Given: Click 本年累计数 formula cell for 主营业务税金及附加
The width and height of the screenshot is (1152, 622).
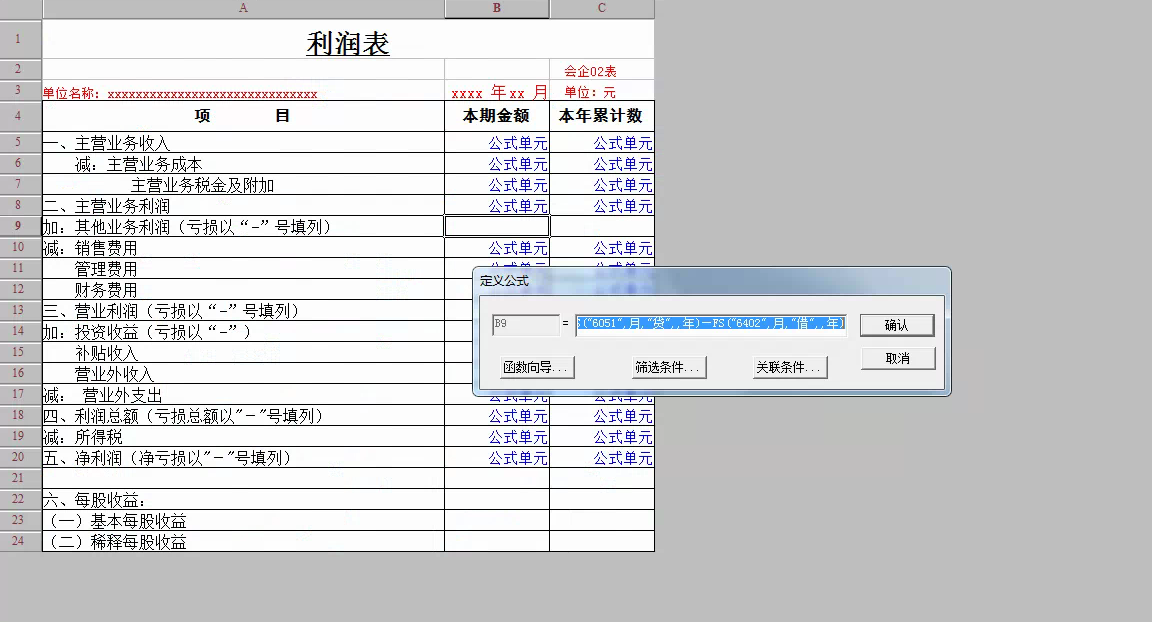Looking at the screenshot, I should pyautogui.click(x=602, y=184).
